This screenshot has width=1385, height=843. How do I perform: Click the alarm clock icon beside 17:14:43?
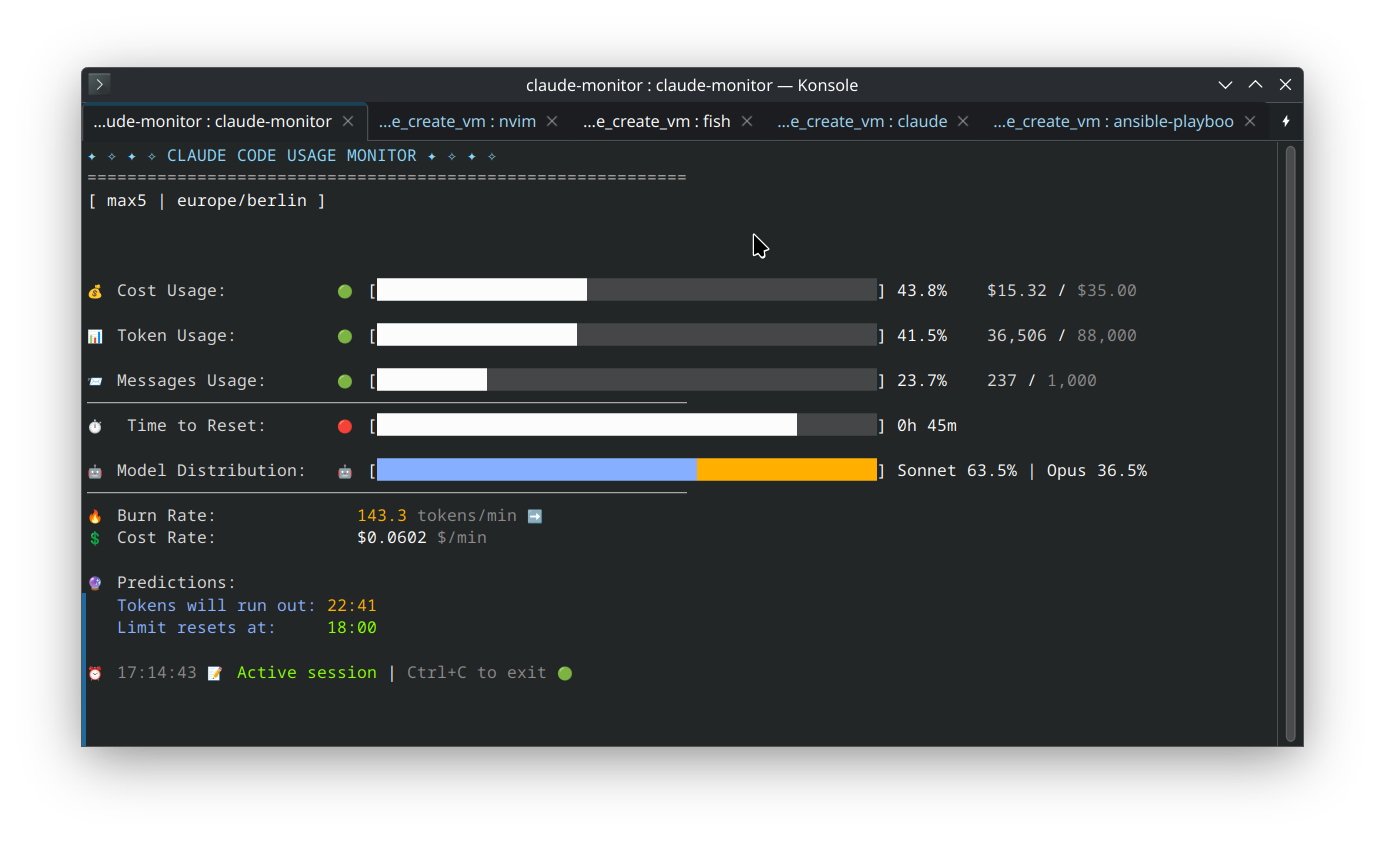tap(95, 673)
